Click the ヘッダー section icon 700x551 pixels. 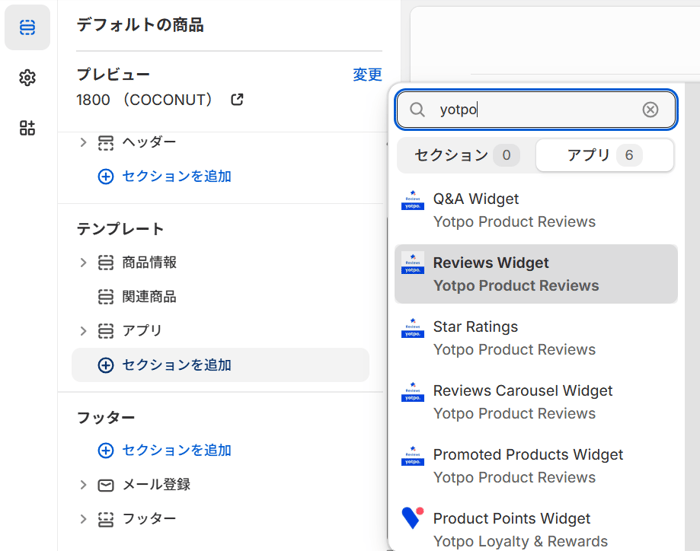point(106,143)
